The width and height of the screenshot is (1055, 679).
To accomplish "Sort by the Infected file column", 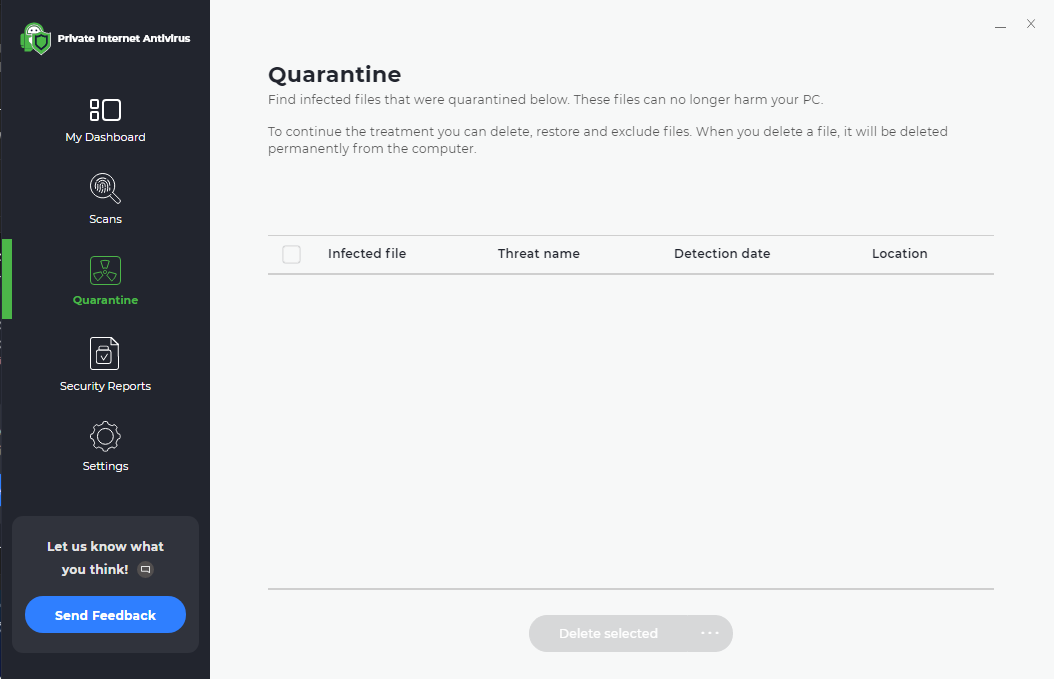I will (x=367, y=254).
